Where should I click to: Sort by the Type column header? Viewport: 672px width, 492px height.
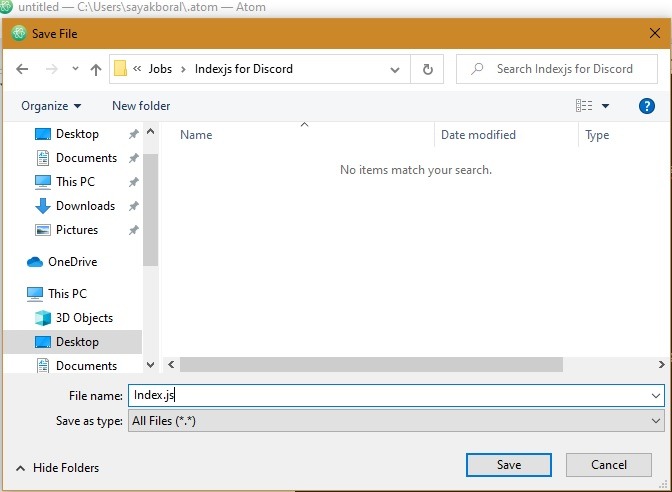[x=597, y=135]
